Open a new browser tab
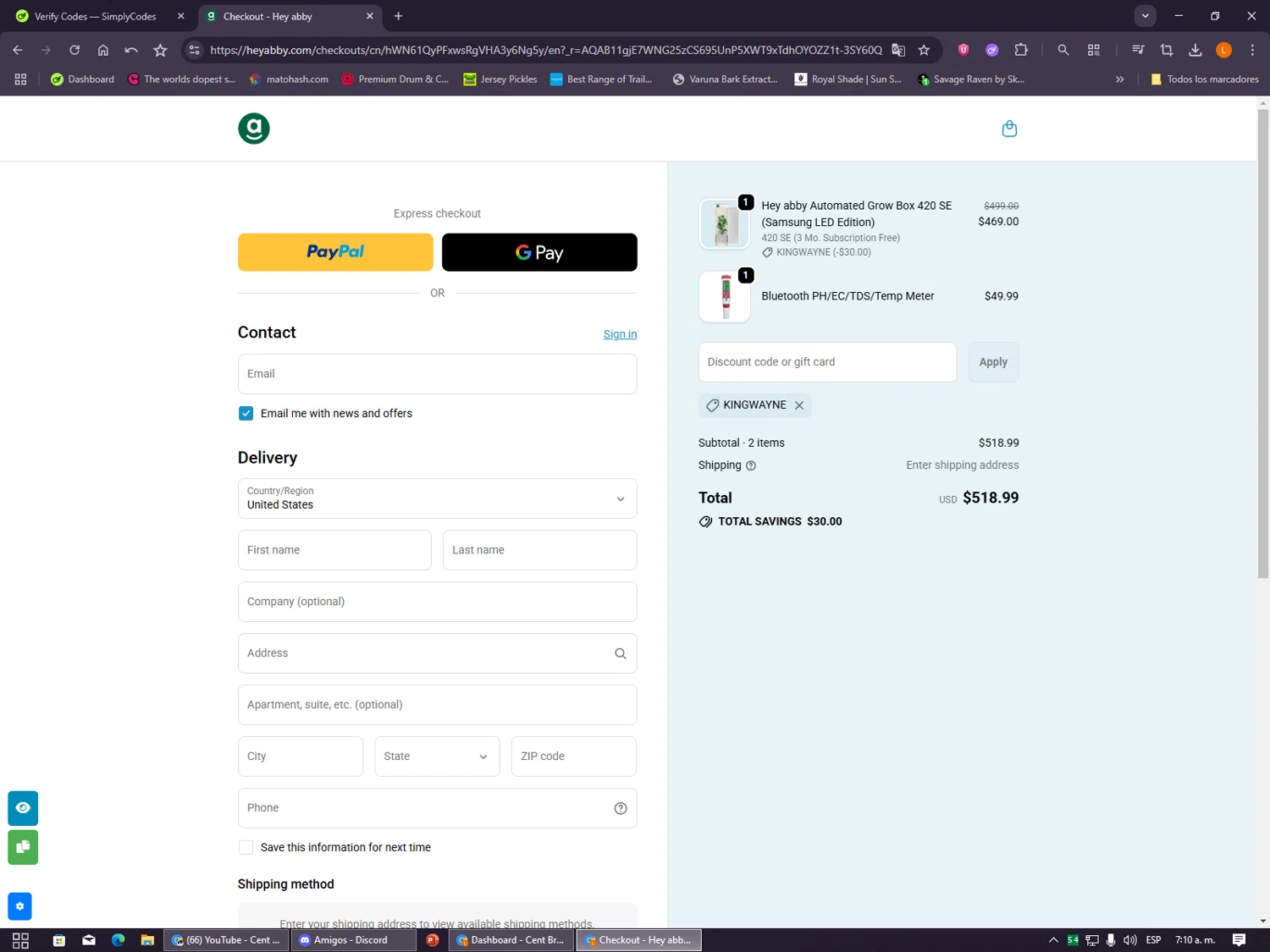The image size is (1270, 952). coord(398,16)
